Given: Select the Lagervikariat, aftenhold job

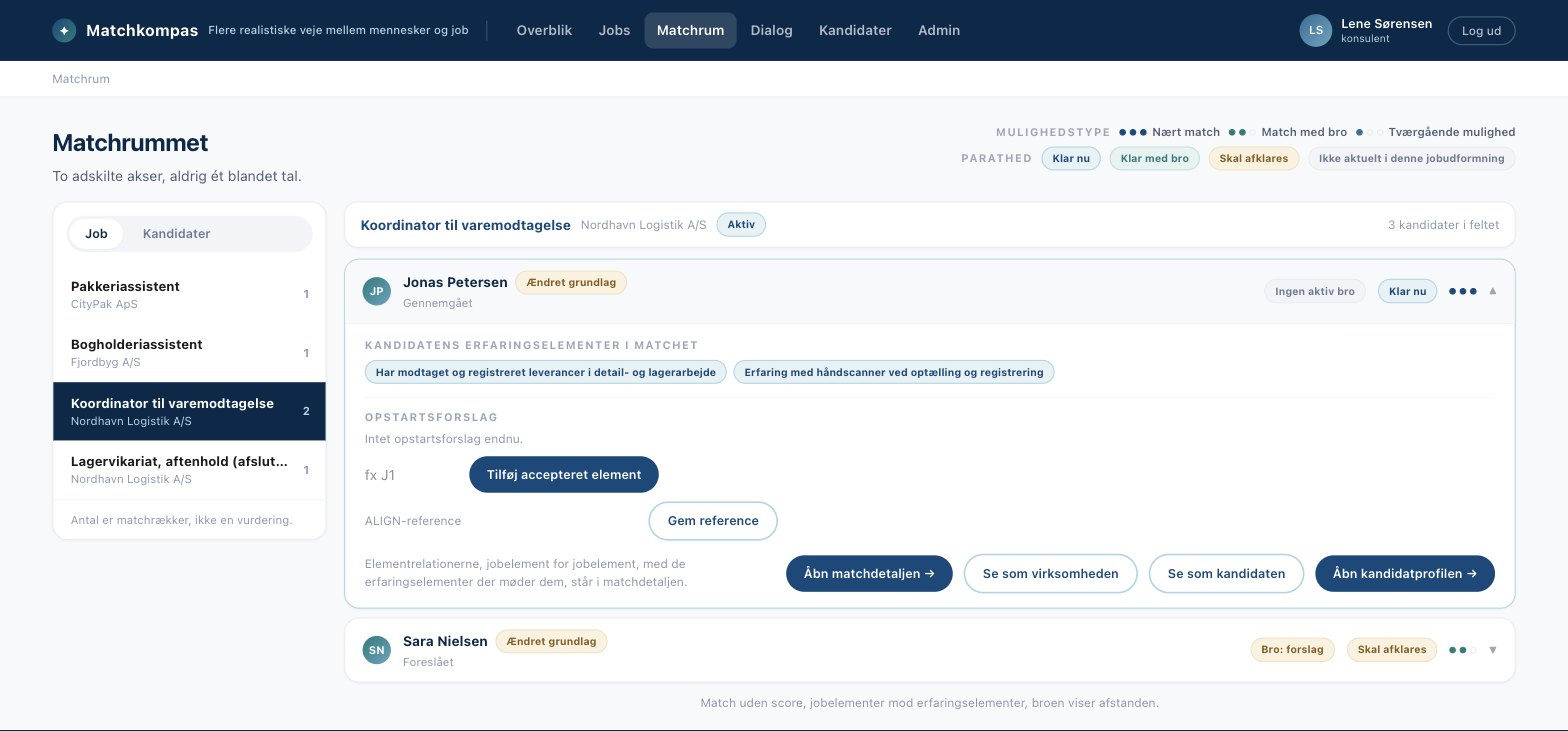Looking at the screenshot, I should point(189,469).
